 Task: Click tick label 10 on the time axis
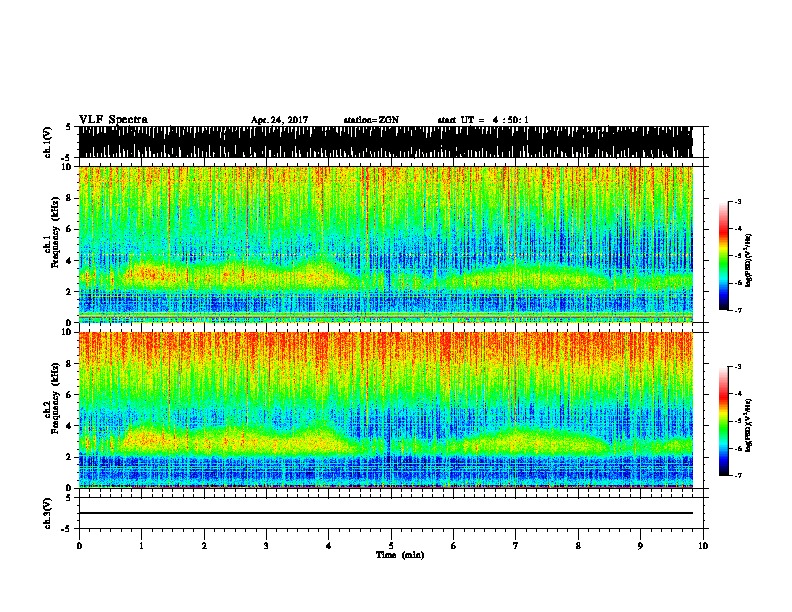point(703,545)
